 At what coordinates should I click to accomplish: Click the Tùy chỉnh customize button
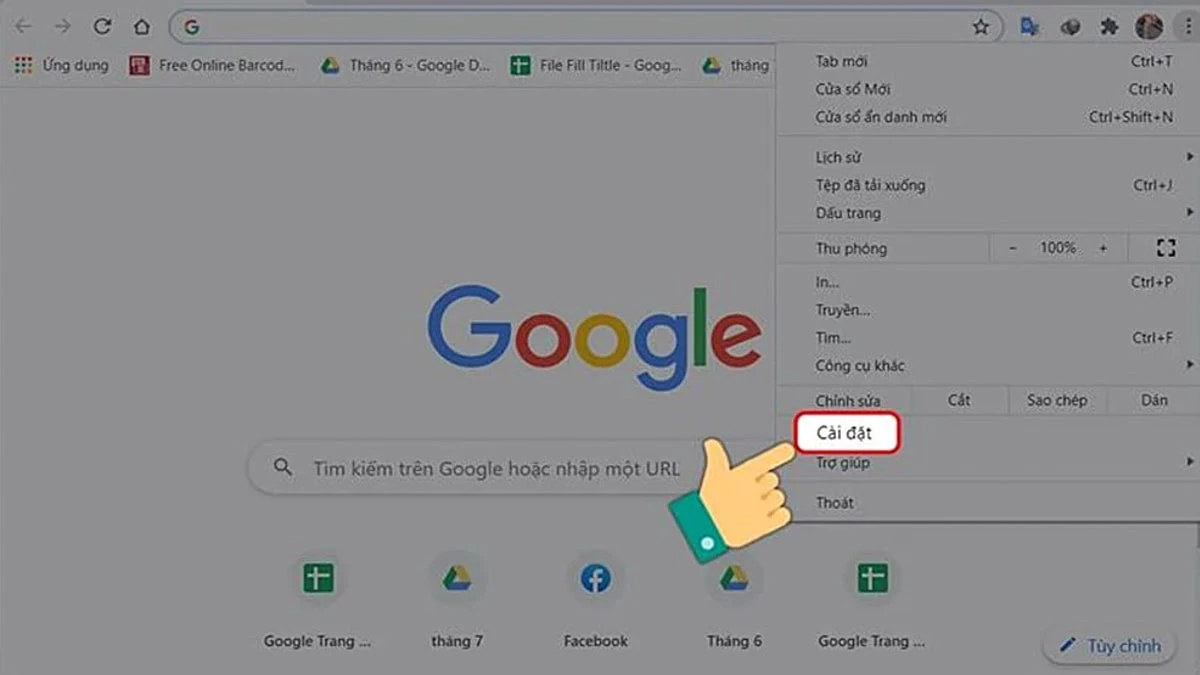point(1111,646)
